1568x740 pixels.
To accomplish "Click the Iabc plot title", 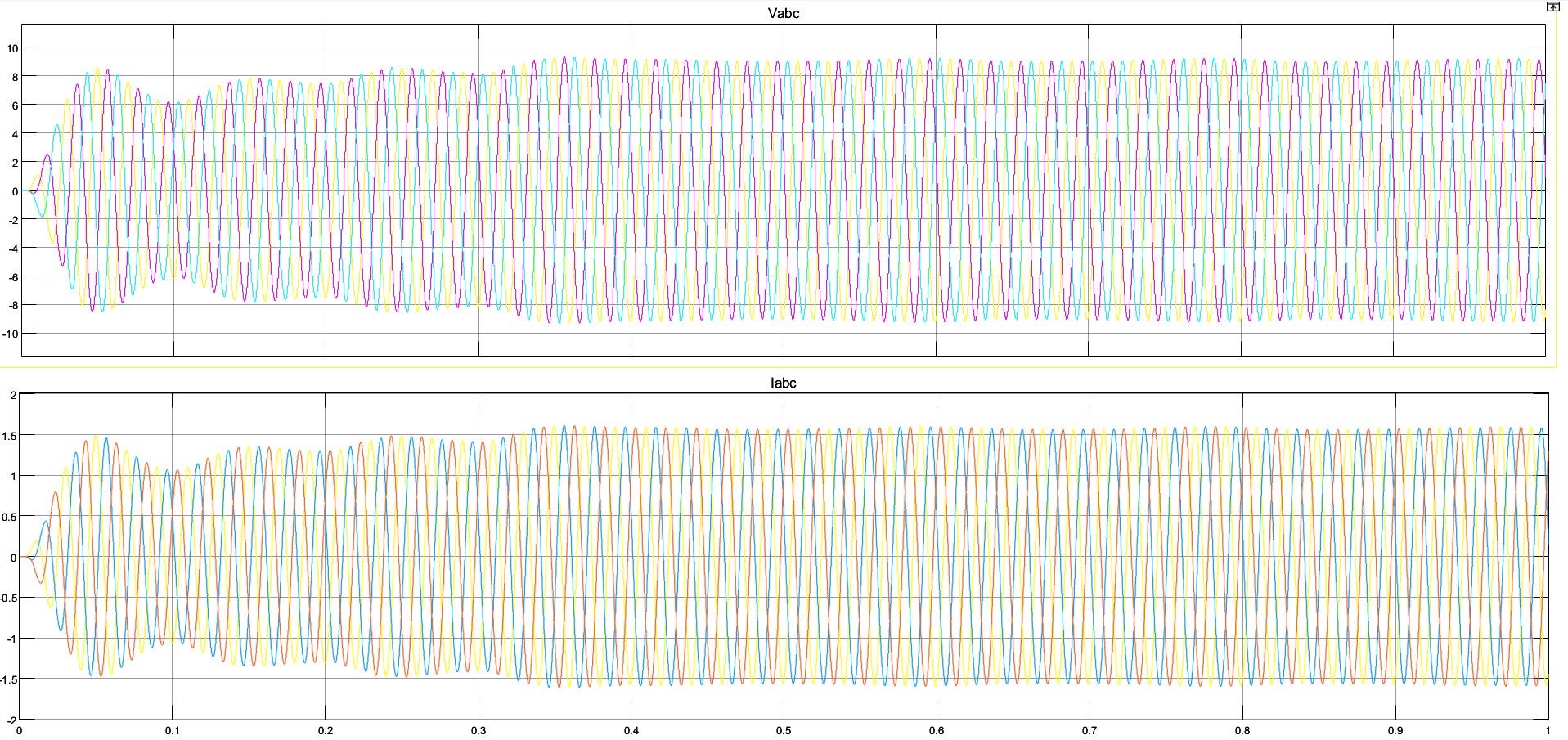I will pyautogui.click(x=784, y=381).
